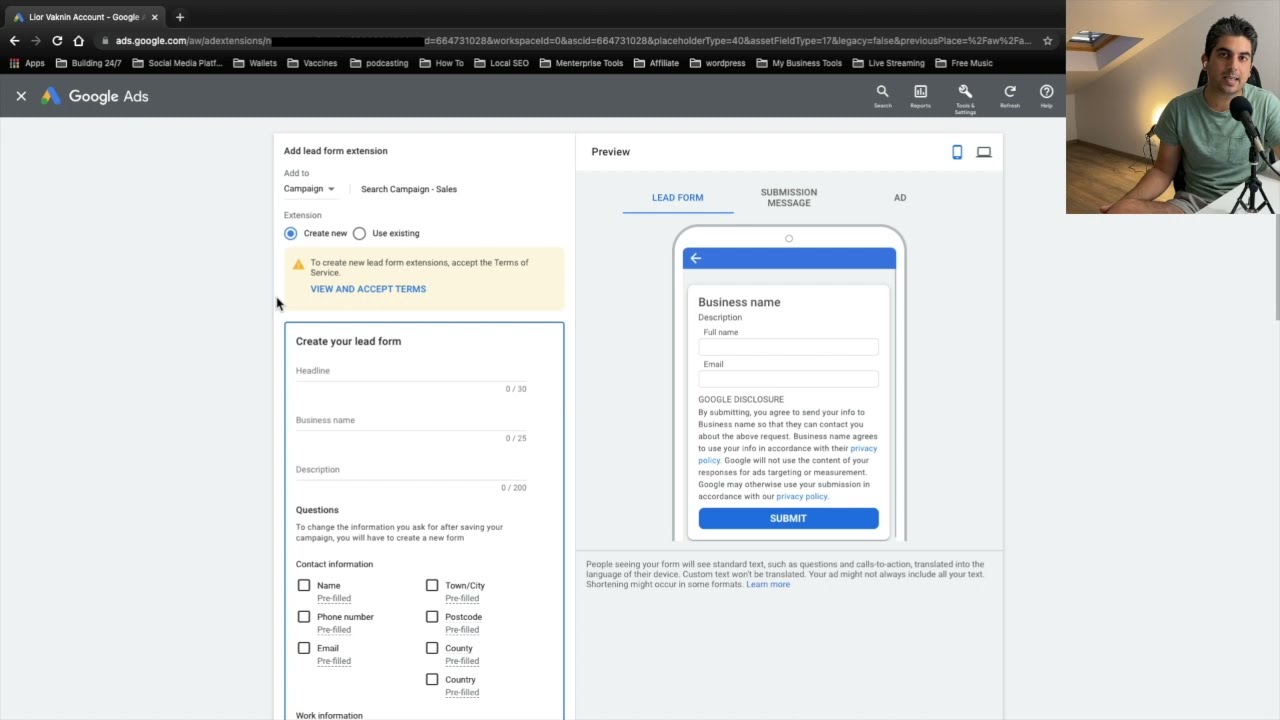Click VIEW AND ACCEPT TERMS link

(368, 289)
